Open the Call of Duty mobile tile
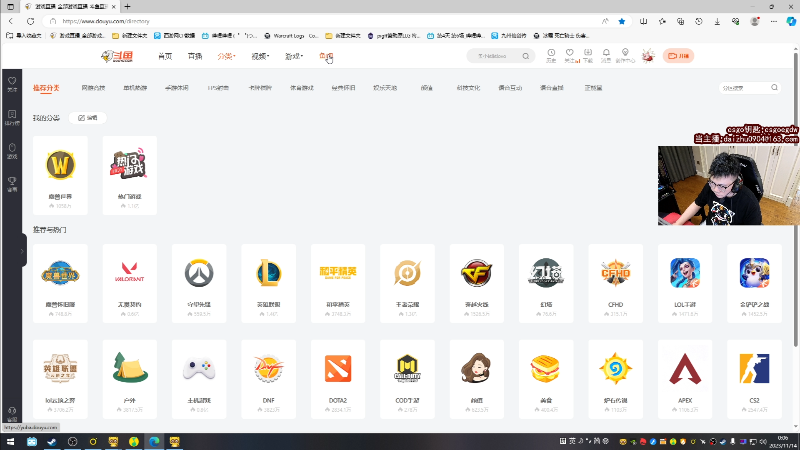Screen dimensions: 800x450 [407, 379]
